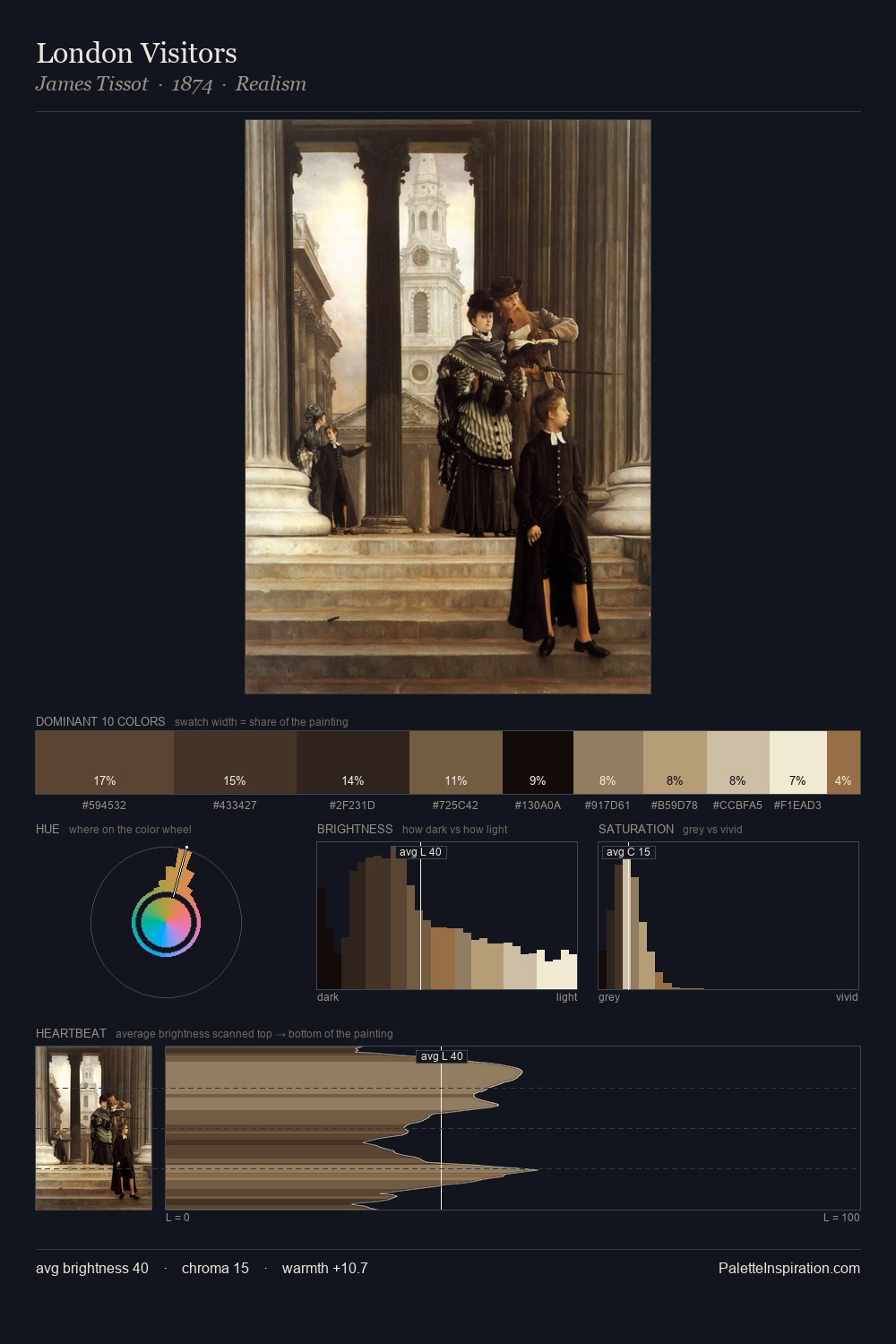Click the James Tissot artist name
Screen dimensions: 896x1344
[x=91, y=84]
